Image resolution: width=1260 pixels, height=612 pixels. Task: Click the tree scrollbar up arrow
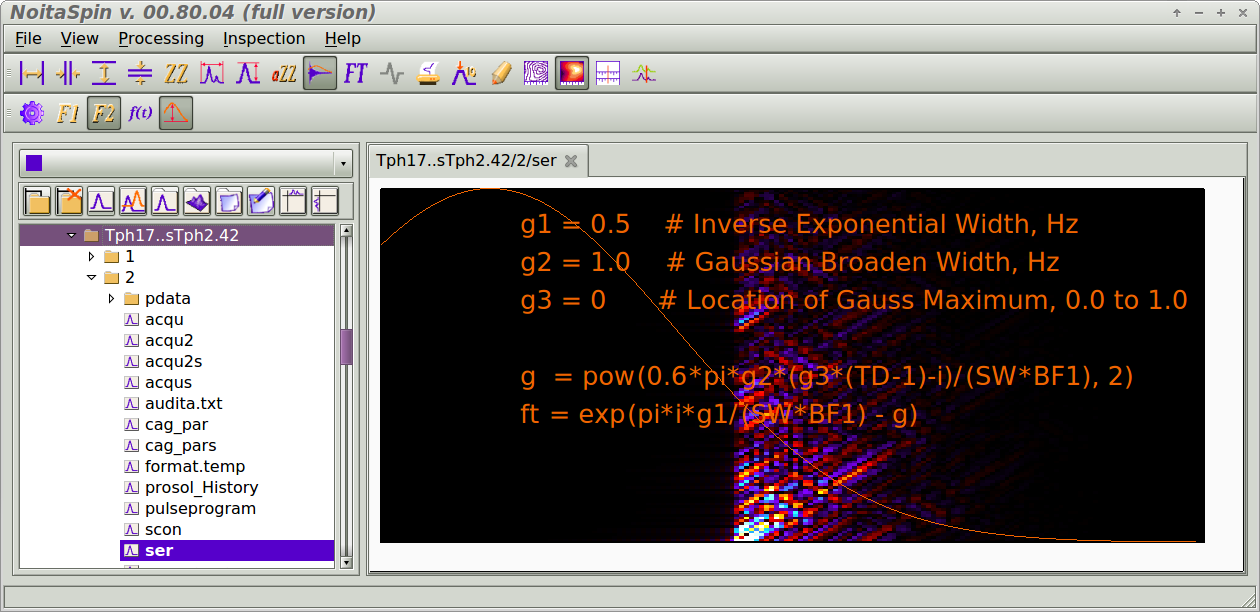[346, 231]
